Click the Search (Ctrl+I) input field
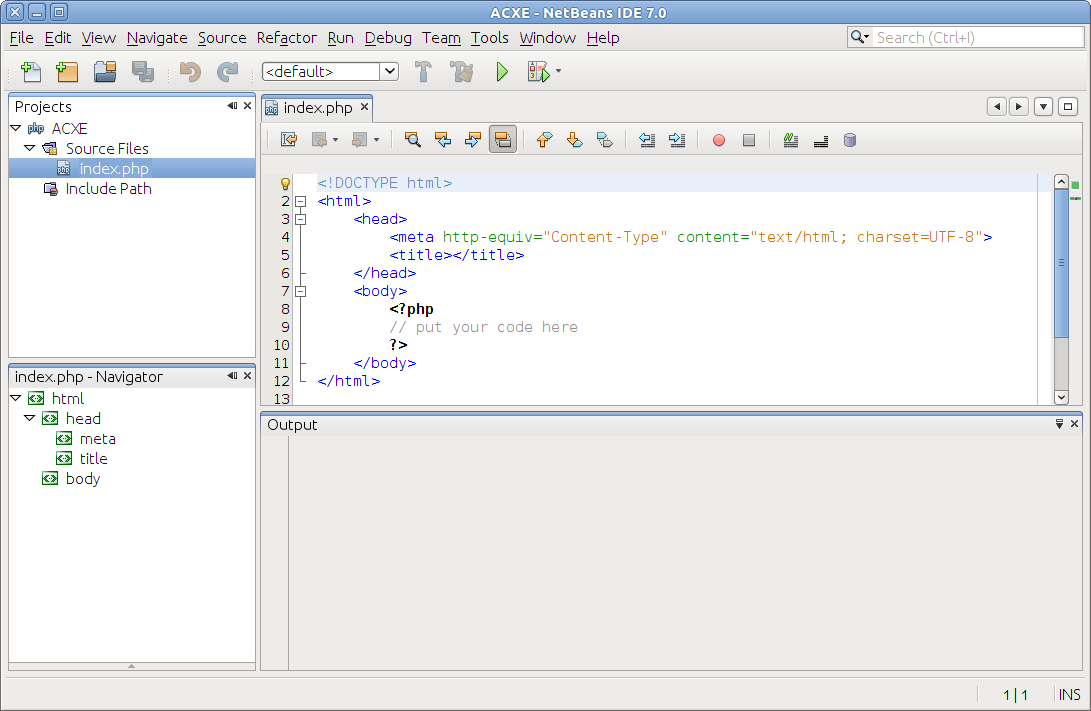This screenshot has width=1091, height=711. (973, 37)
